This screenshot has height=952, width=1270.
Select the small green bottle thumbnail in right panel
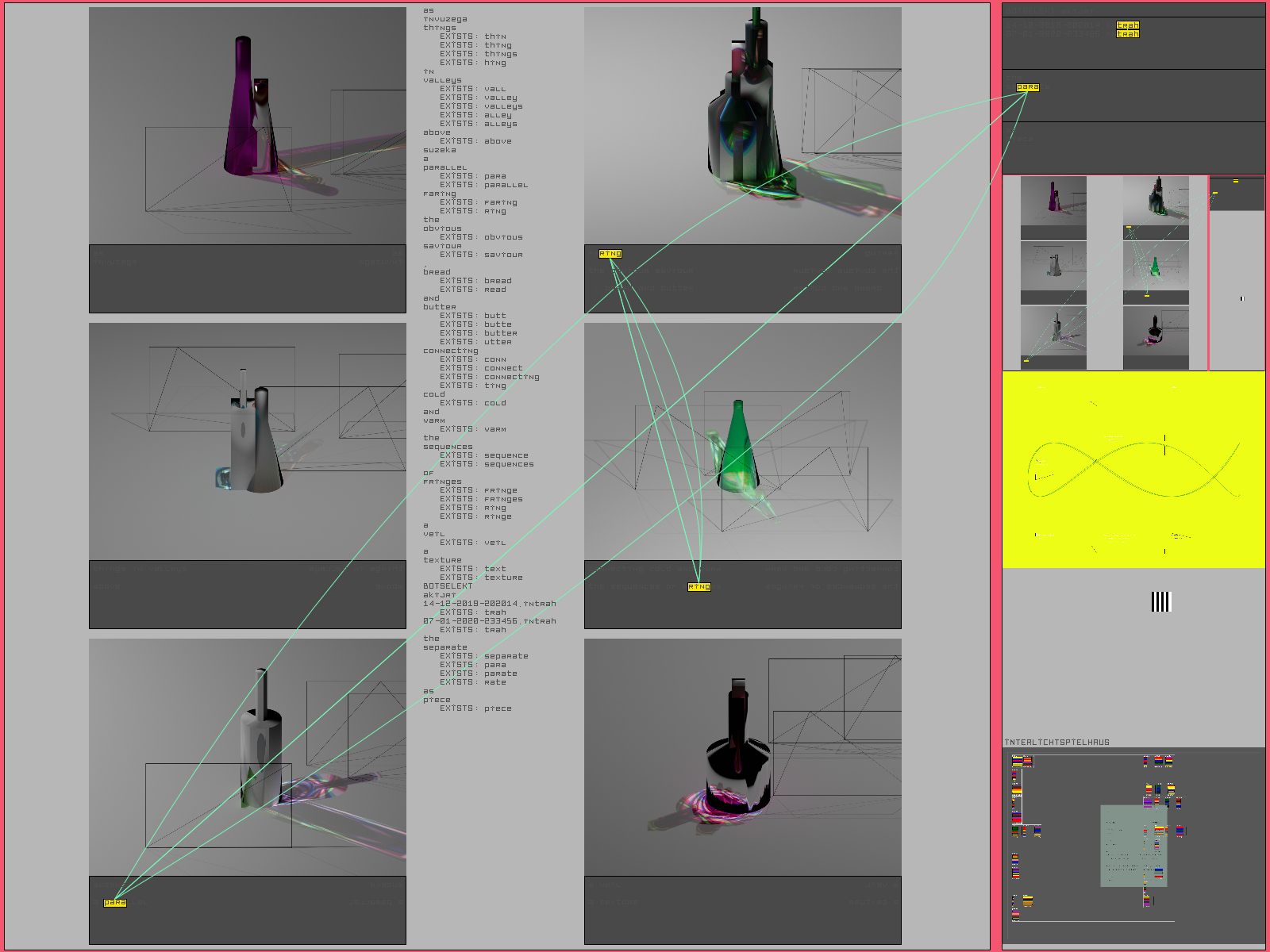pyautogui.click(x=1156, y=266)
